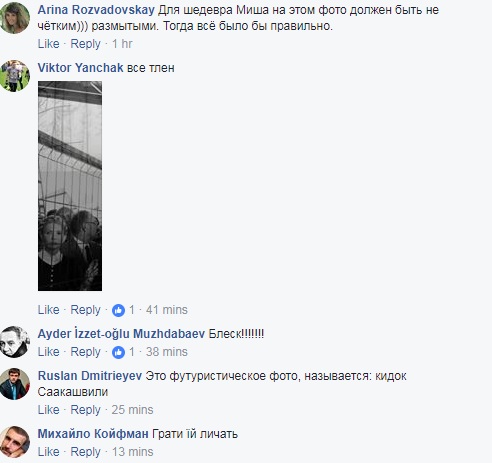View like reactions on Ayder Muzhdabaev's comment

point(123,352)
